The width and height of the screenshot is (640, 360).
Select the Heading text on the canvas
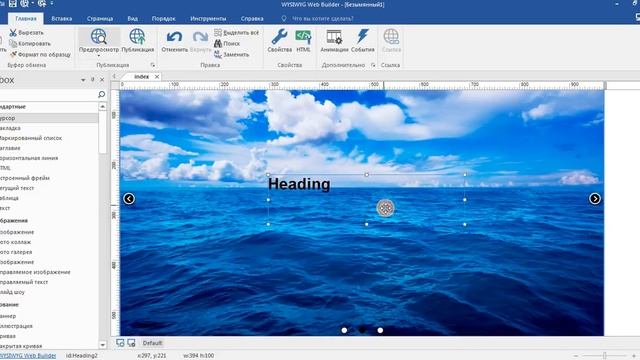[299, 184]
